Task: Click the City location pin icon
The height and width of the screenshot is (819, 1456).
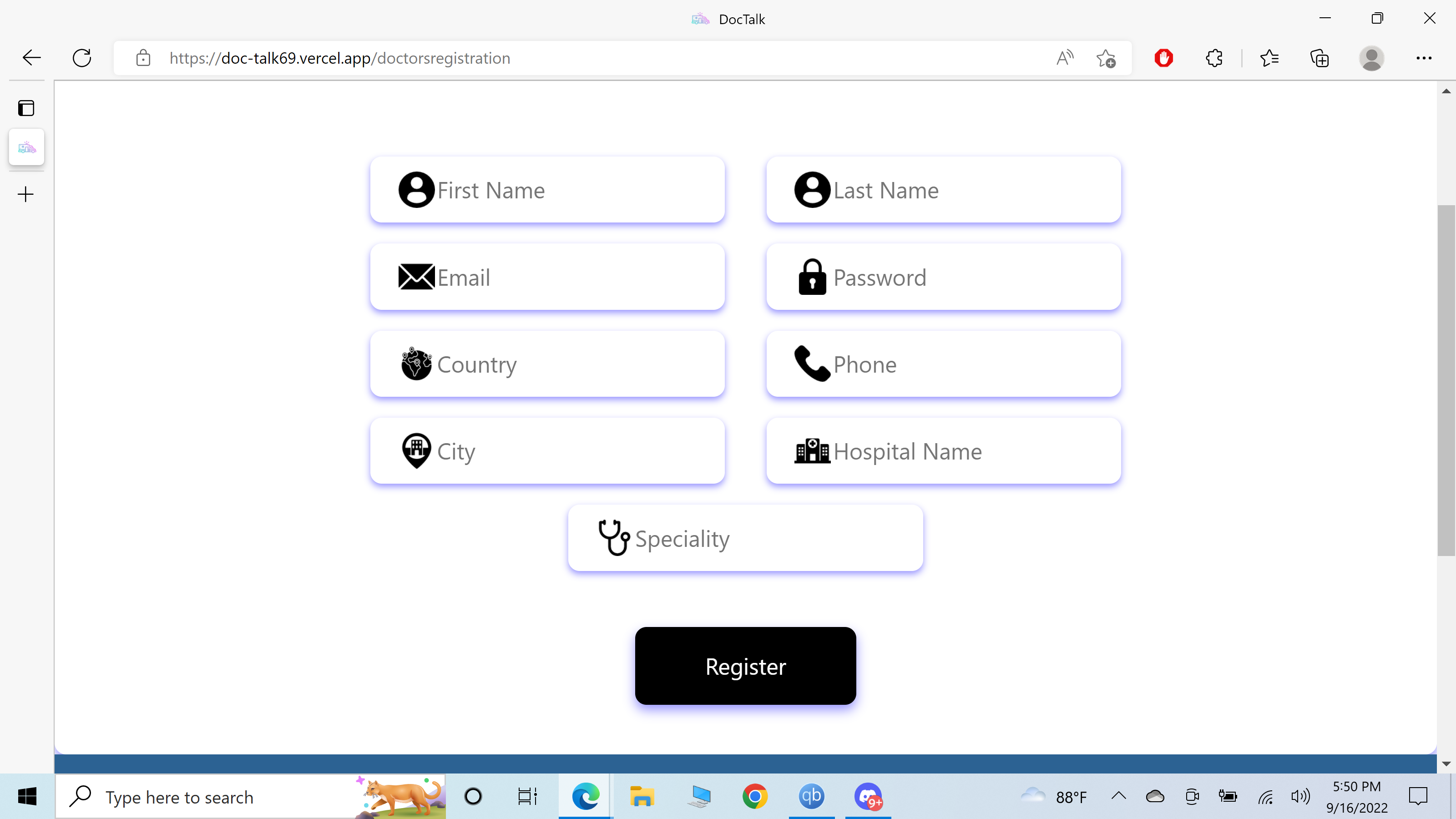Action: point(417,450)
